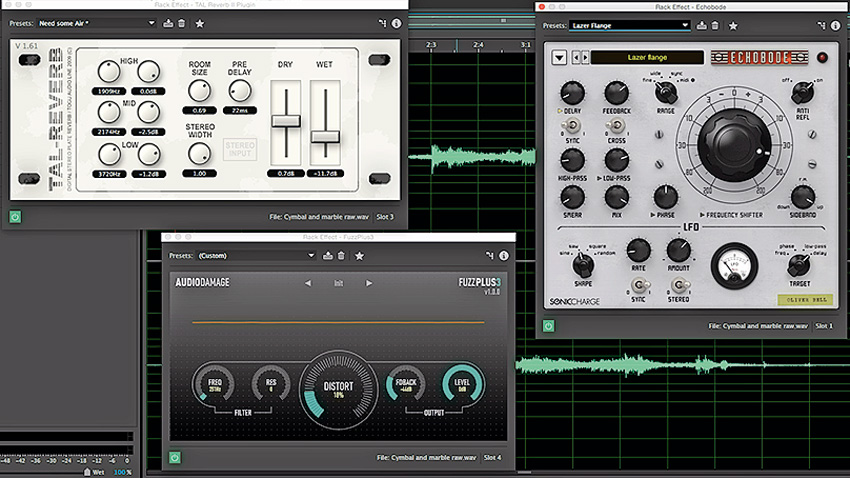Click the WET fader handle in TAL Reverb
The width and height of the screenshot is (850, 478).
pos(324,136)
